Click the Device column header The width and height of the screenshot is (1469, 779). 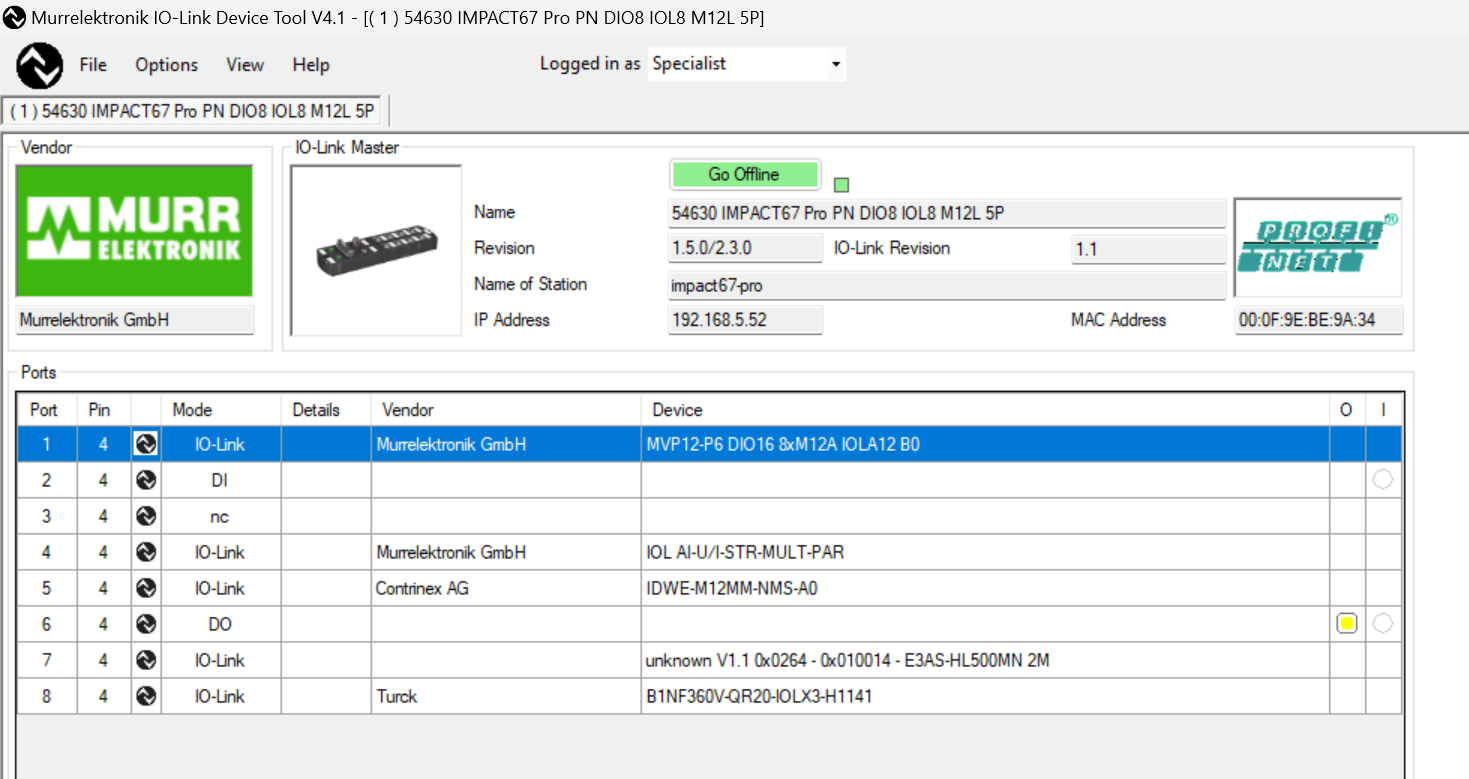coord(985,410)
